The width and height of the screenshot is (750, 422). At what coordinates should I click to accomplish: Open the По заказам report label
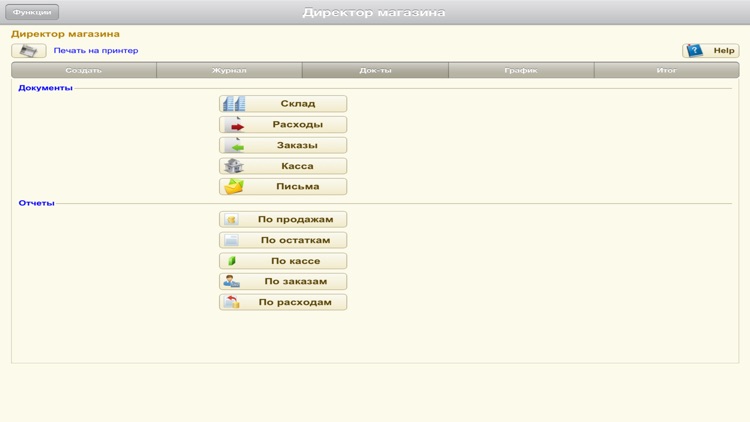point(296,281)
